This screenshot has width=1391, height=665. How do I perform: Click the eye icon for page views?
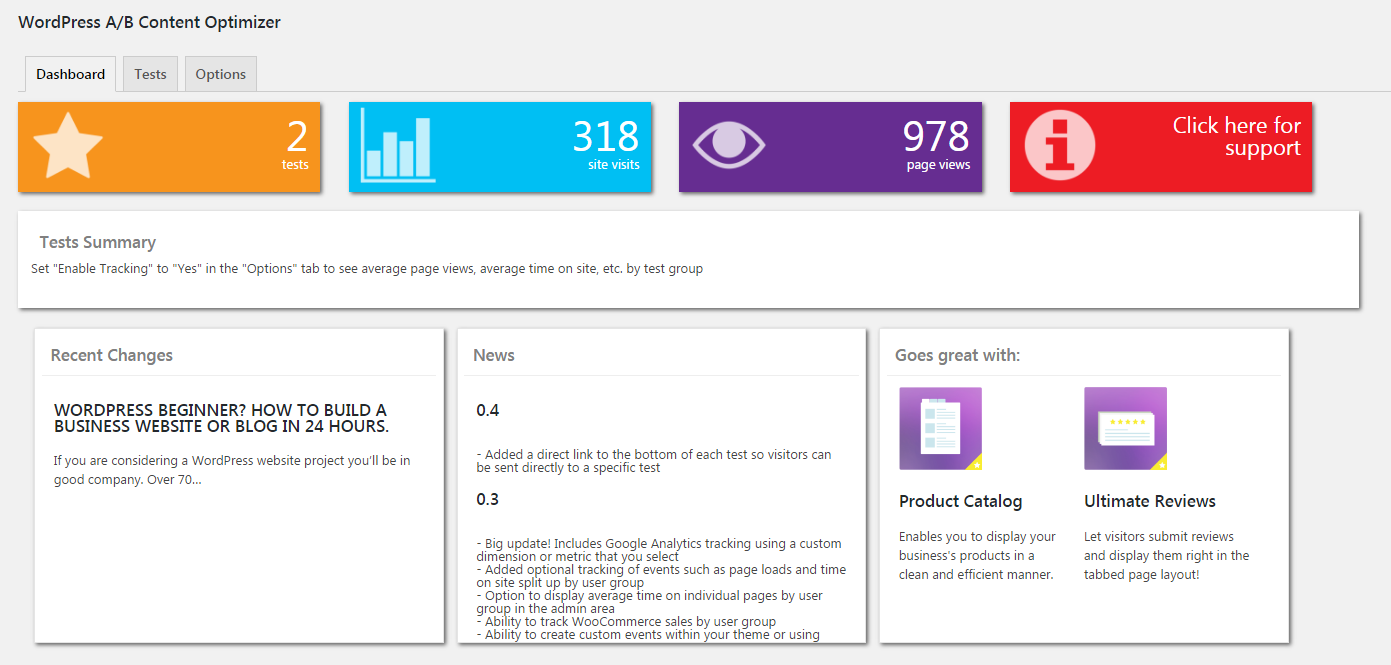[x=729, y=143]
